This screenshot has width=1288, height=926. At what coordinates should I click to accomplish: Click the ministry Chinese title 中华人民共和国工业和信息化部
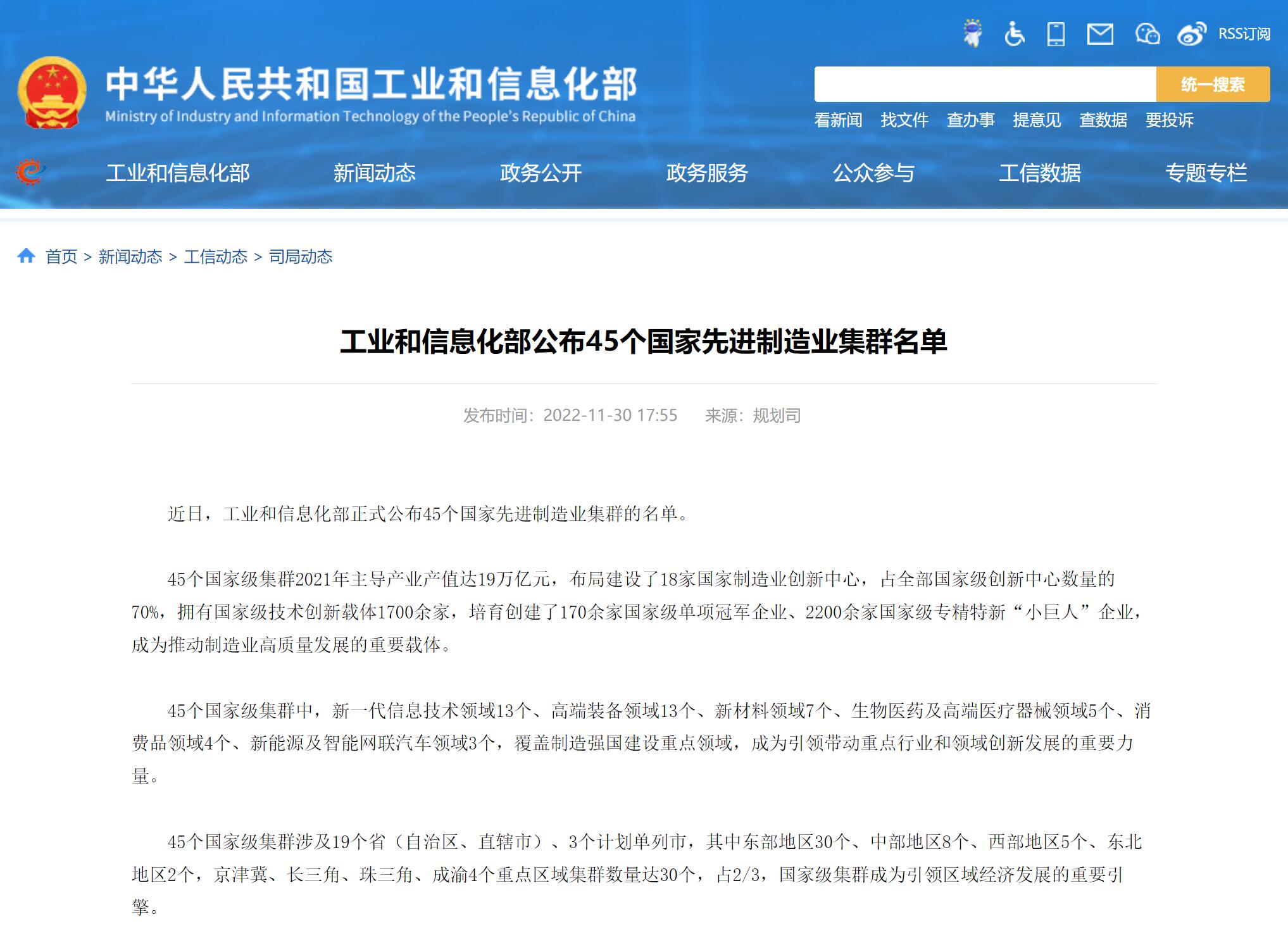(x=371, y=84)
